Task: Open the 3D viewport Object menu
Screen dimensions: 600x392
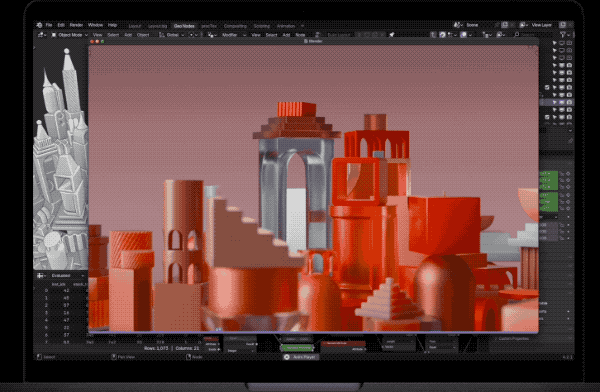Action: click(x=143, y=35)
